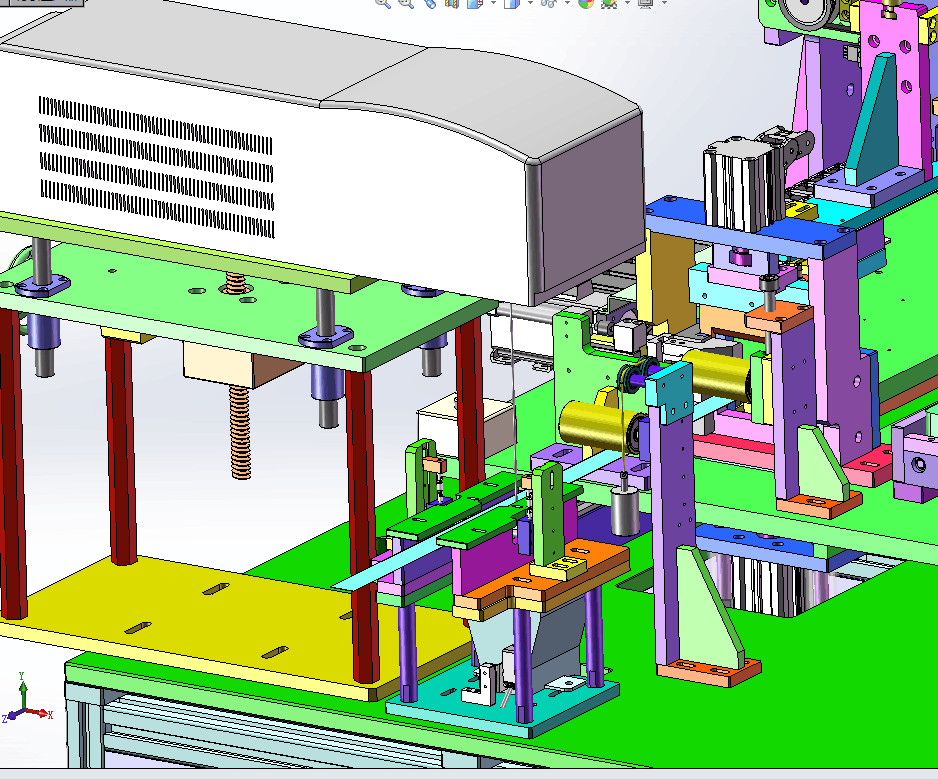Image resolution: width=938 pixels, height=779 pixels.
Task: Click the Zoom to Fit magnifier icon
Action: 383,3
